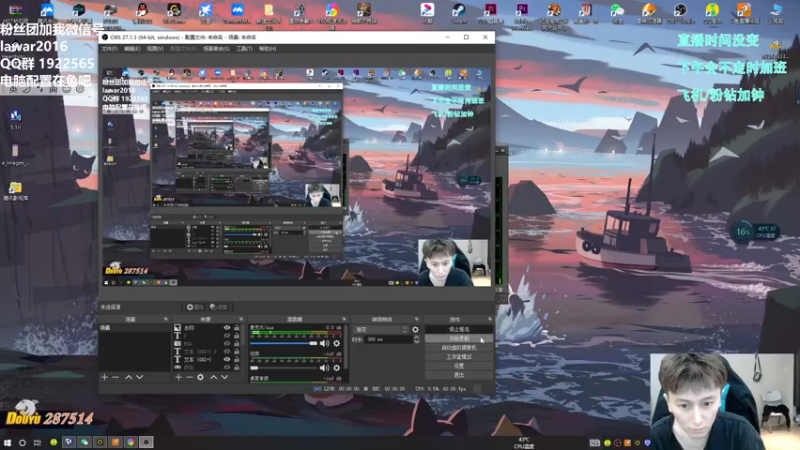
Task: Select the 场景 item in Scenes list
Action: (x=135, y=328)
